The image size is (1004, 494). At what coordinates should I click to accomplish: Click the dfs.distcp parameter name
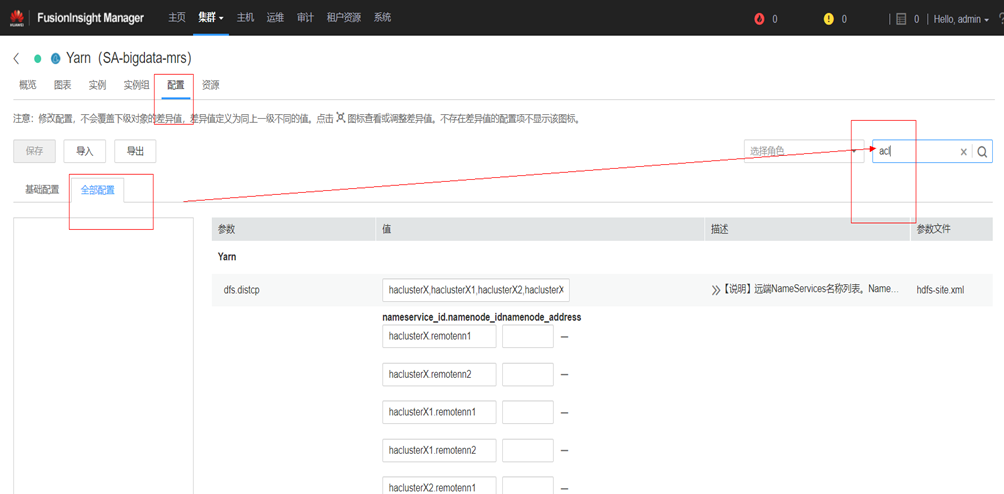[x=241, y=290]
